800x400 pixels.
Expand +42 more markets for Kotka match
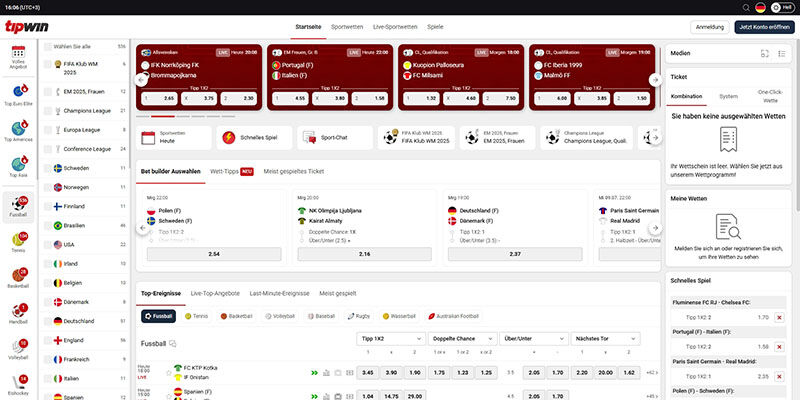click(x=652, y=373)
